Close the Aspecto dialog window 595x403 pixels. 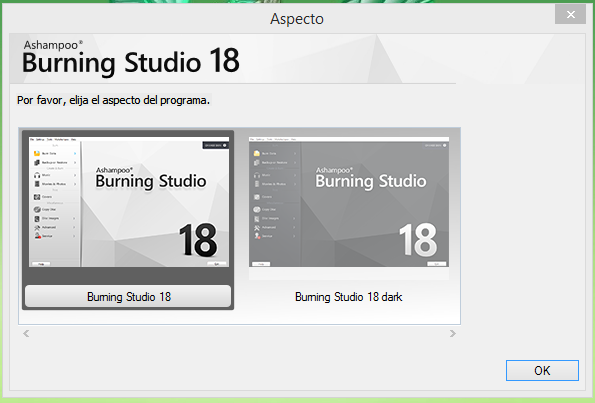click(570, 15)
